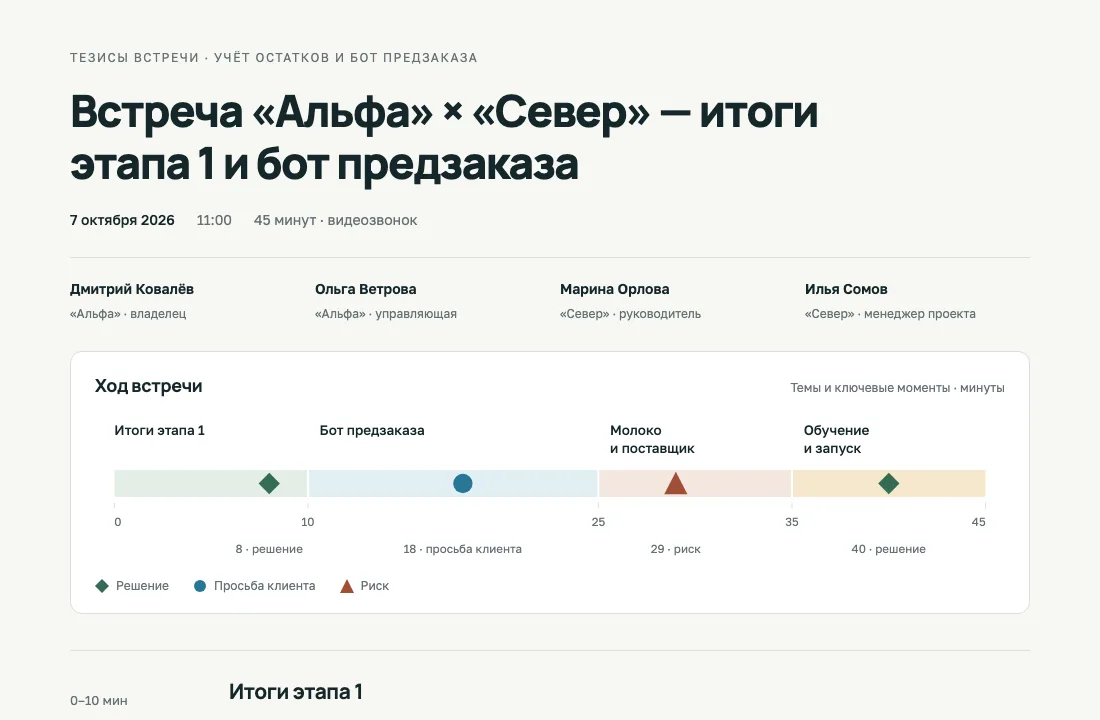Click the role «Север» · менеджер проекта
Image resolution: width=1100 pixels, height=720 pixels.
pos(890,314)
